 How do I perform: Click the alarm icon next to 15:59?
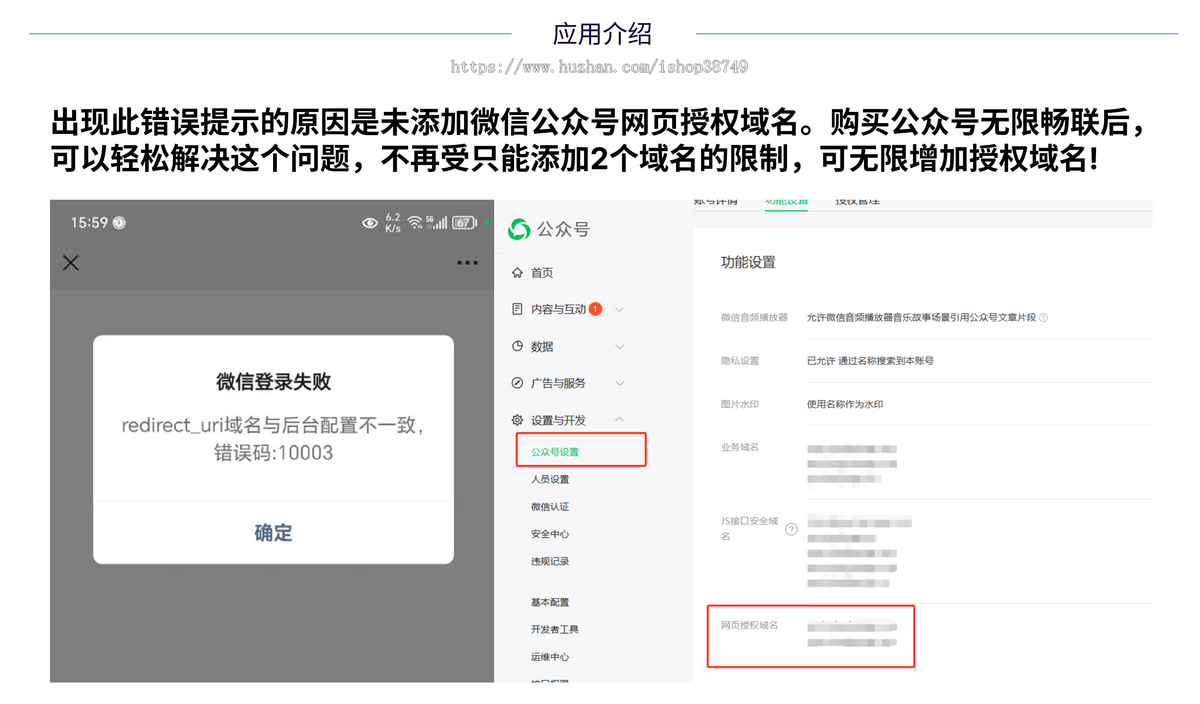click(120, 223)
